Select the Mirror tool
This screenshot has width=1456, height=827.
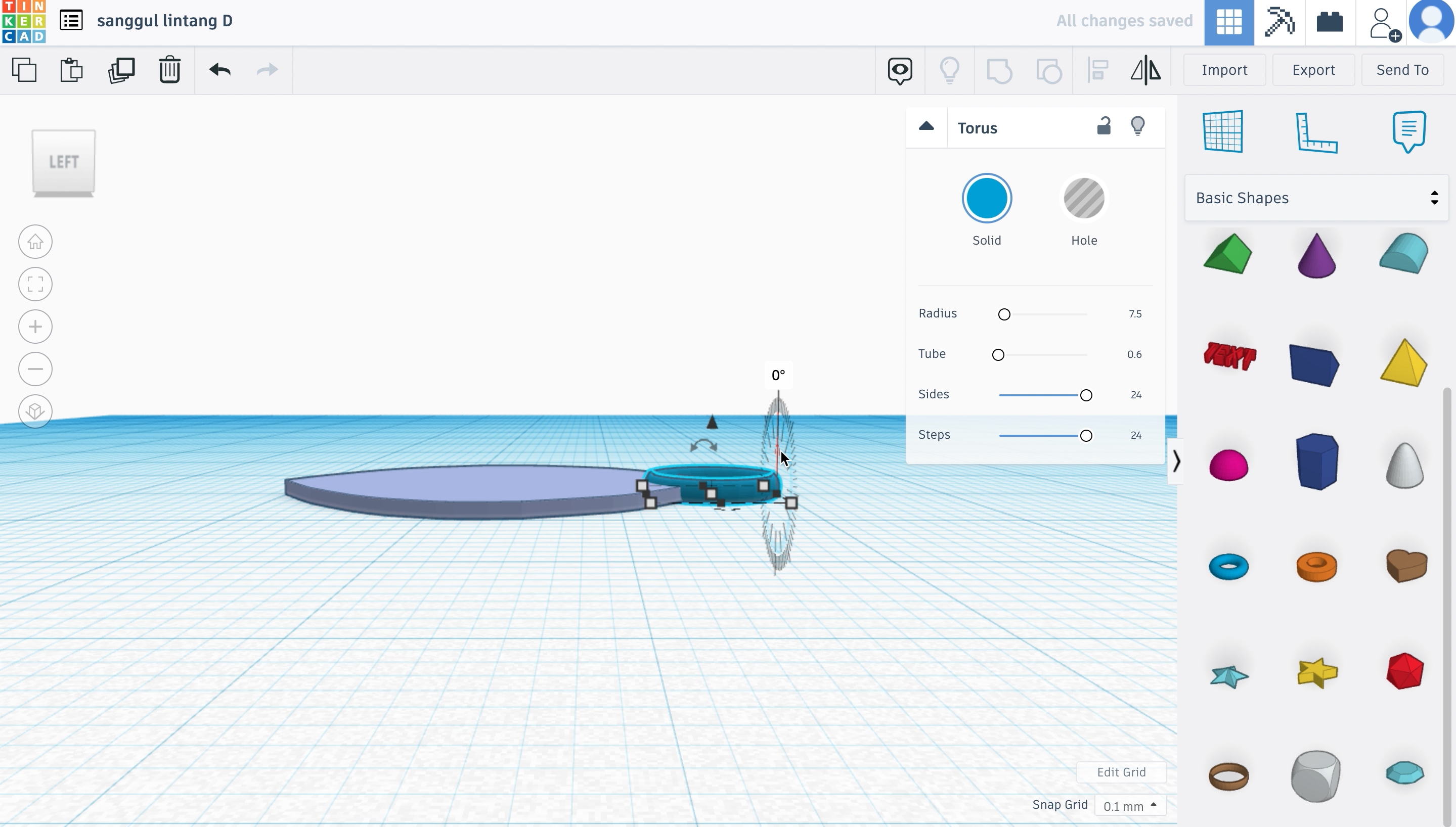pos(1146,70)
